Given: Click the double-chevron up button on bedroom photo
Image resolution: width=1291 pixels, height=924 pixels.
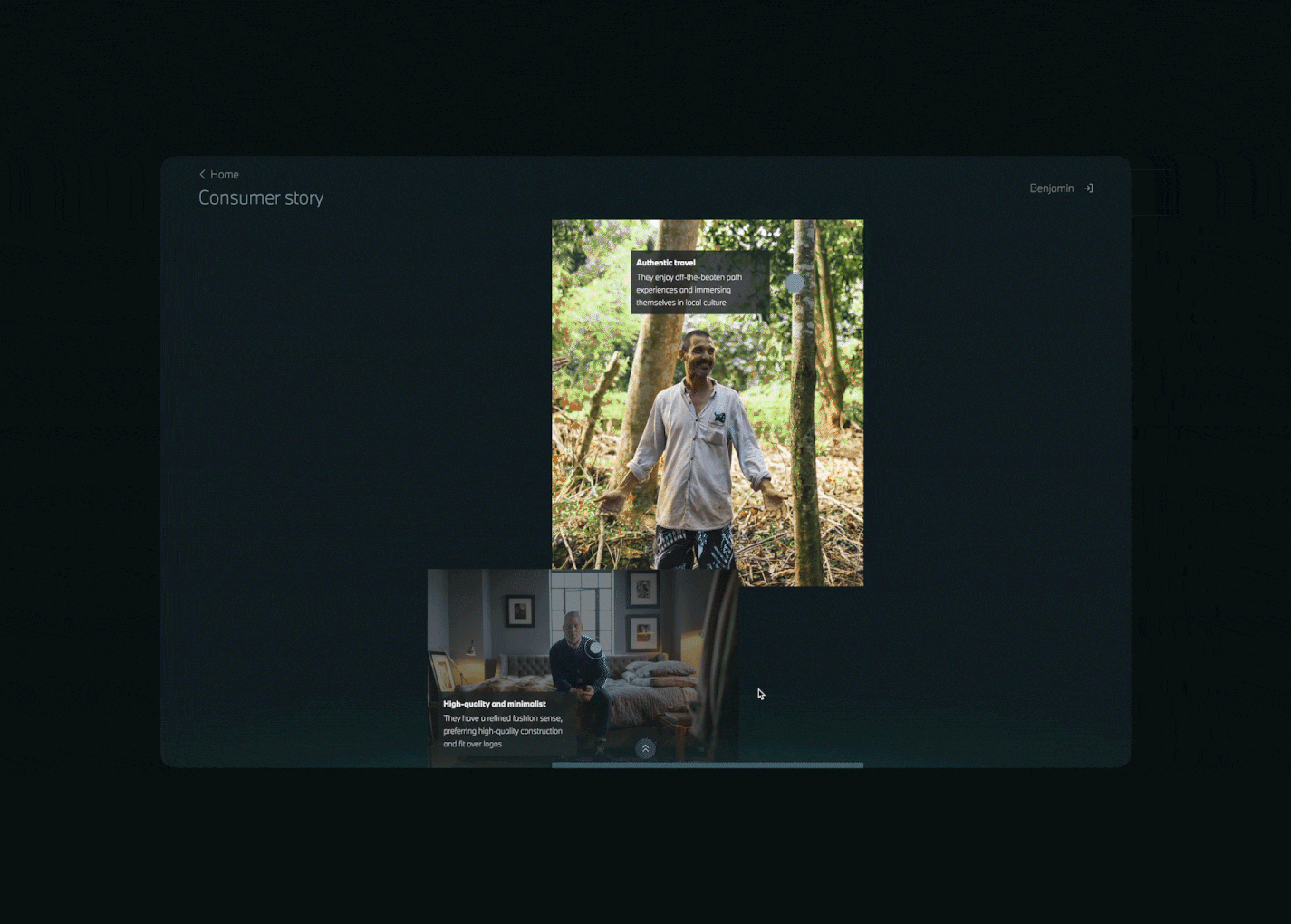Looking at the screenshot, I should [x=645, y=749].
